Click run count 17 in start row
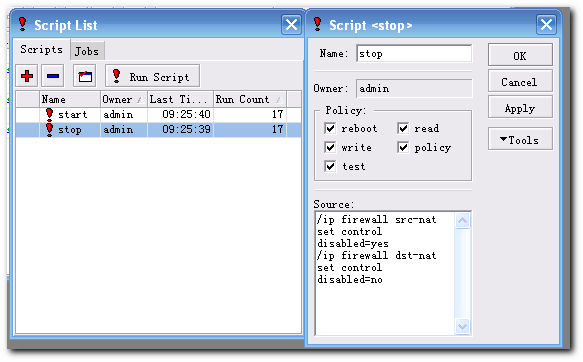The width and height of the screenshot is (583, 362). pos(277,114)
